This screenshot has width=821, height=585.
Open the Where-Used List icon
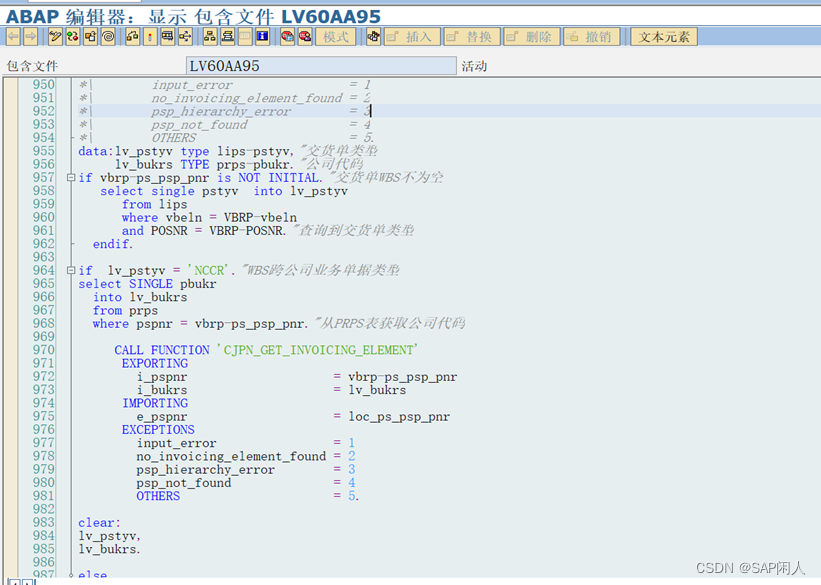pyautogui.click(x=185, y=37)
